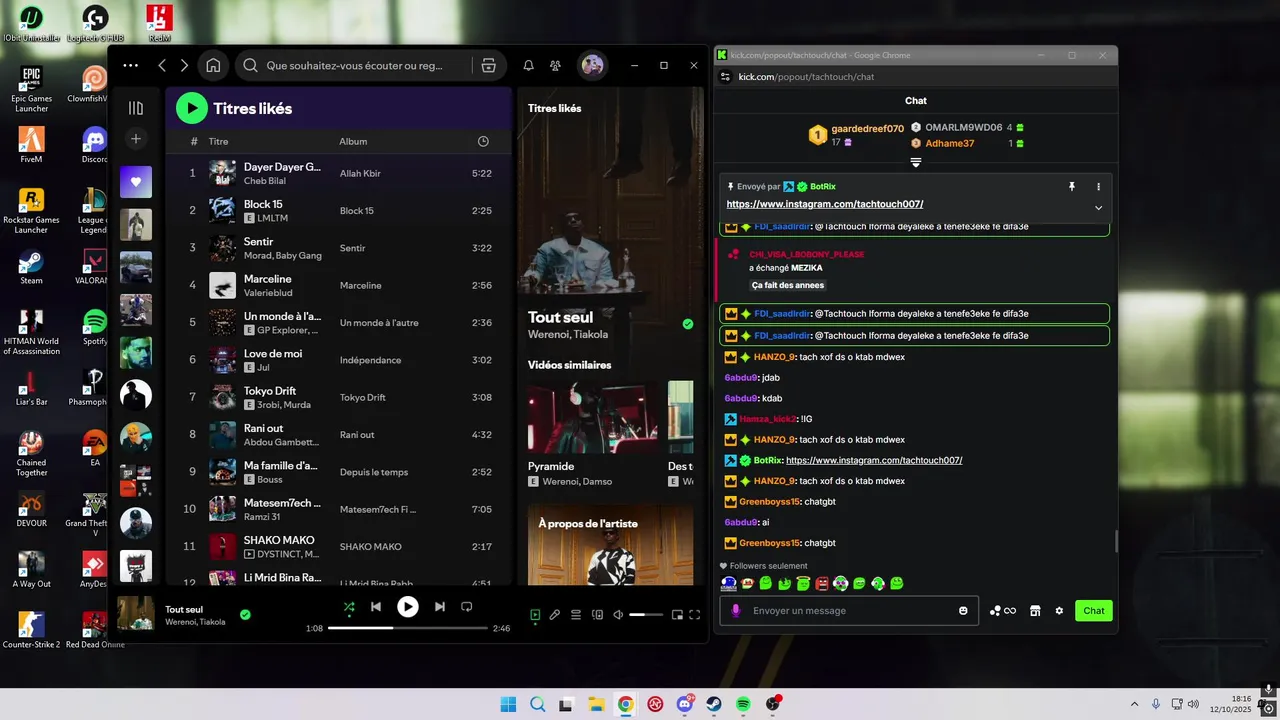This screenshot has height=720, width=1280.
Task: Open Spotify from the Windows taskbar
Action: 743,704
